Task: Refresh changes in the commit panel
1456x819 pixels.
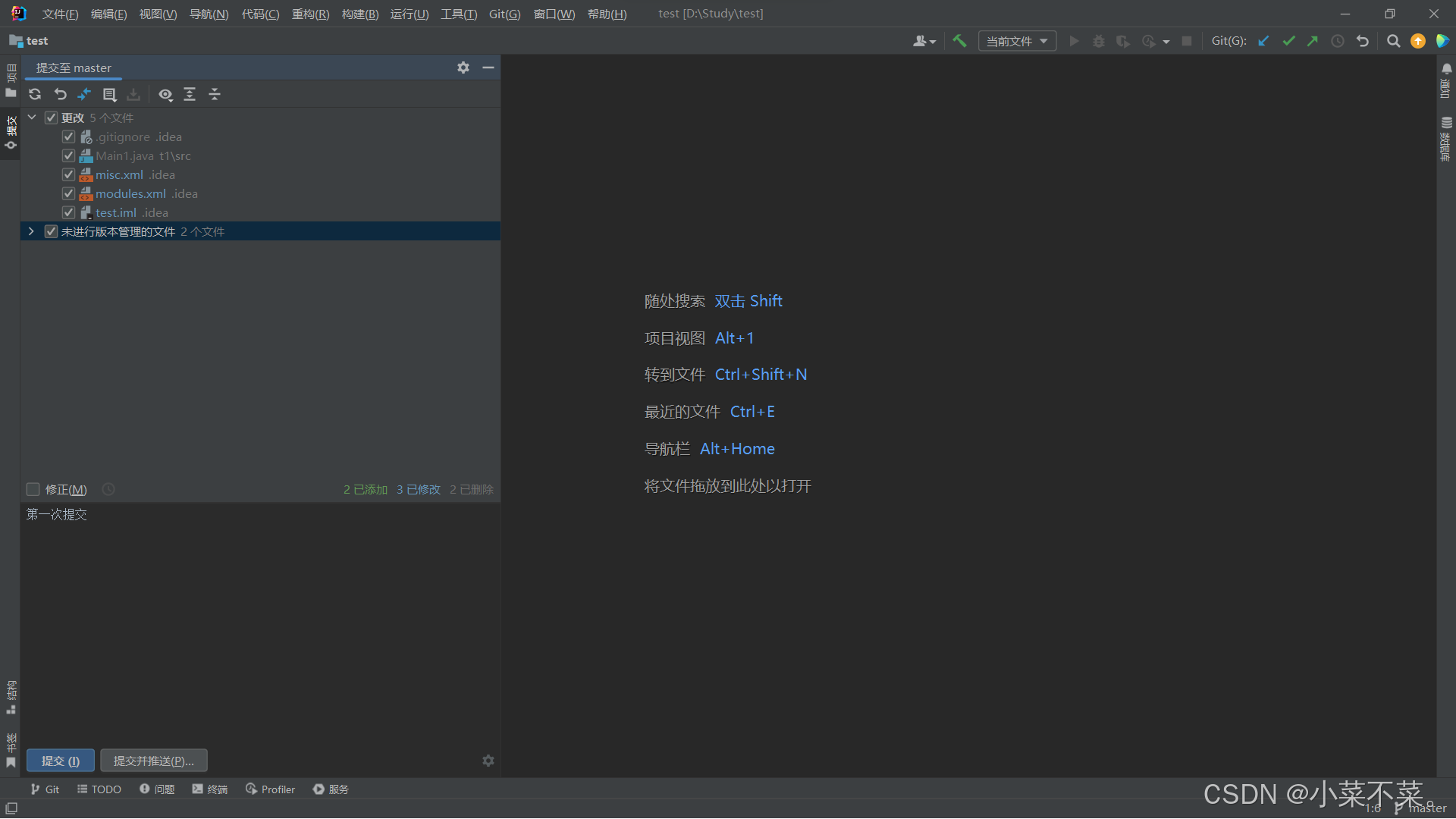Action: click(35, 95)
